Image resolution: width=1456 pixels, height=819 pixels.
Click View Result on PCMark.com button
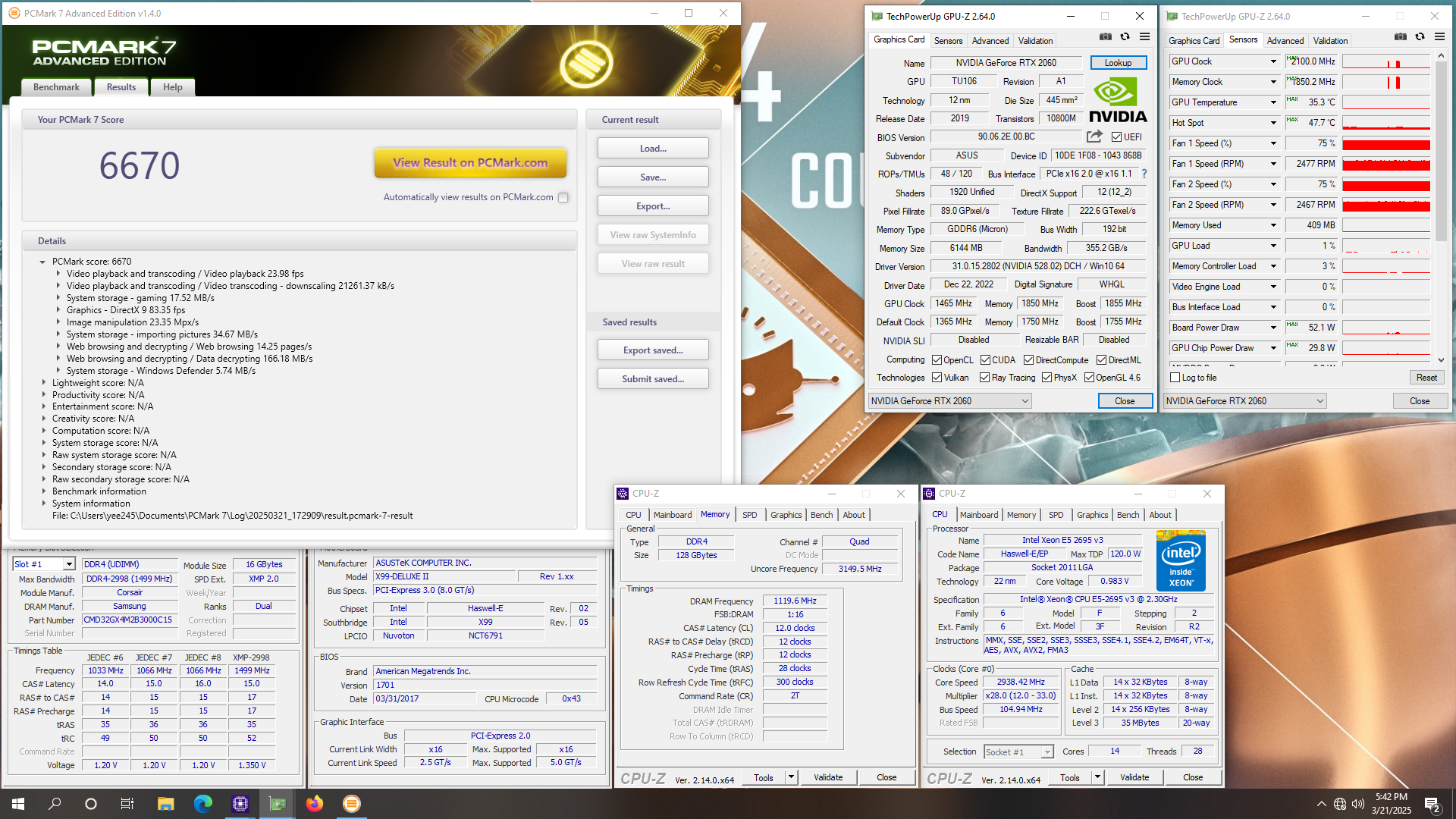[470, 163]
